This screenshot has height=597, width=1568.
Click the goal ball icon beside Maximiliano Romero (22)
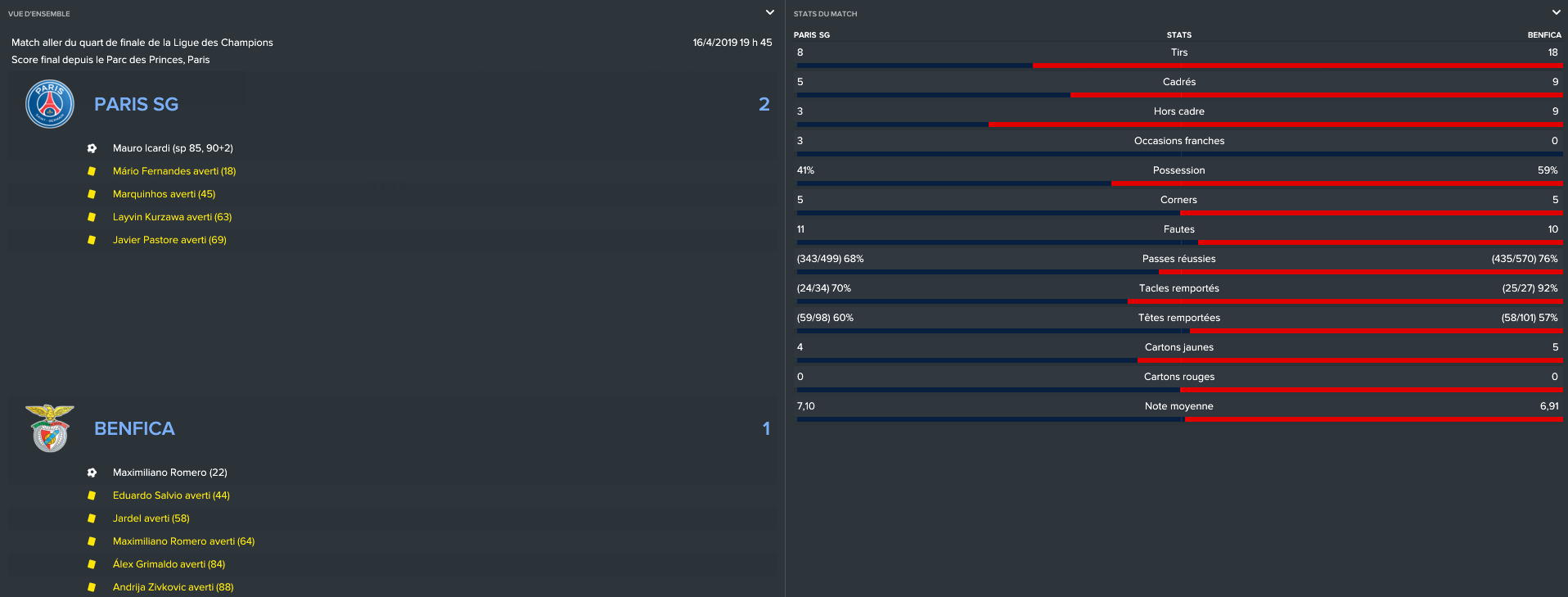pyautogui.click(x=92, y=473)
